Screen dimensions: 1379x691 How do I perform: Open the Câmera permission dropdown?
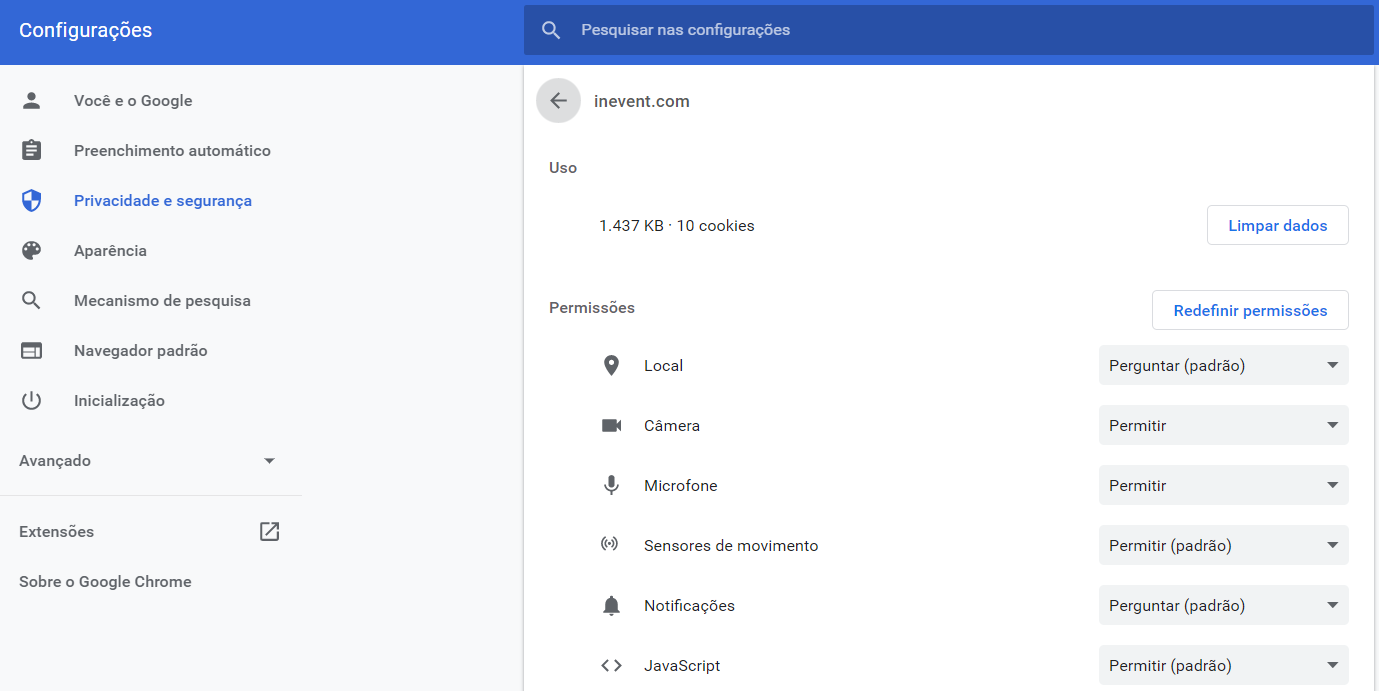tap(1223, 426)
